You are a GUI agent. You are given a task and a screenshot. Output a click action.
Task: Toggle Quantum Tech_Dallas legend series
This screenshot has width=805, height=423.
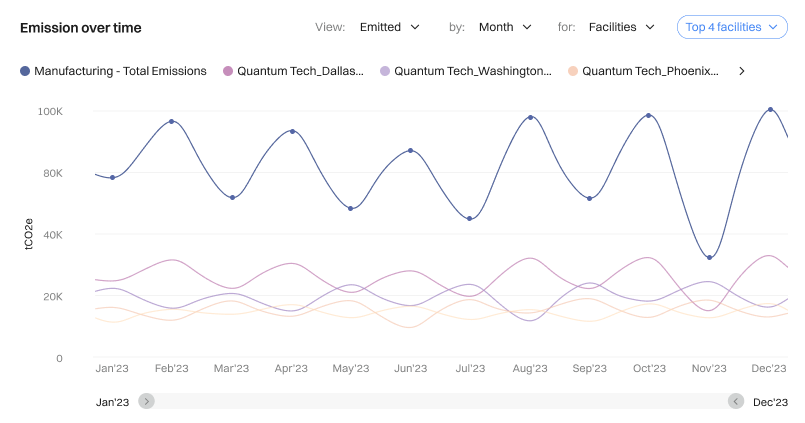[300, 71]
